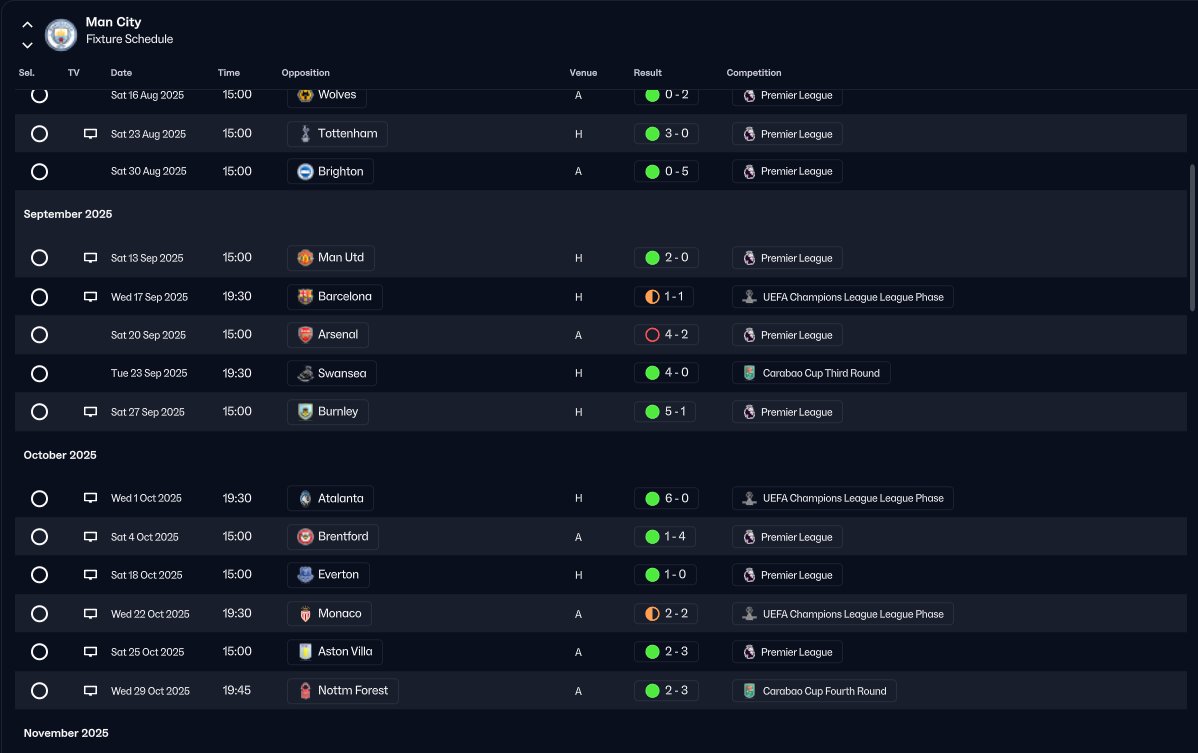This screenshot has width=1198, height=753.
Task: Click the TV broadcast icon on Atalanta row
Action: click(x=90, y=498)
